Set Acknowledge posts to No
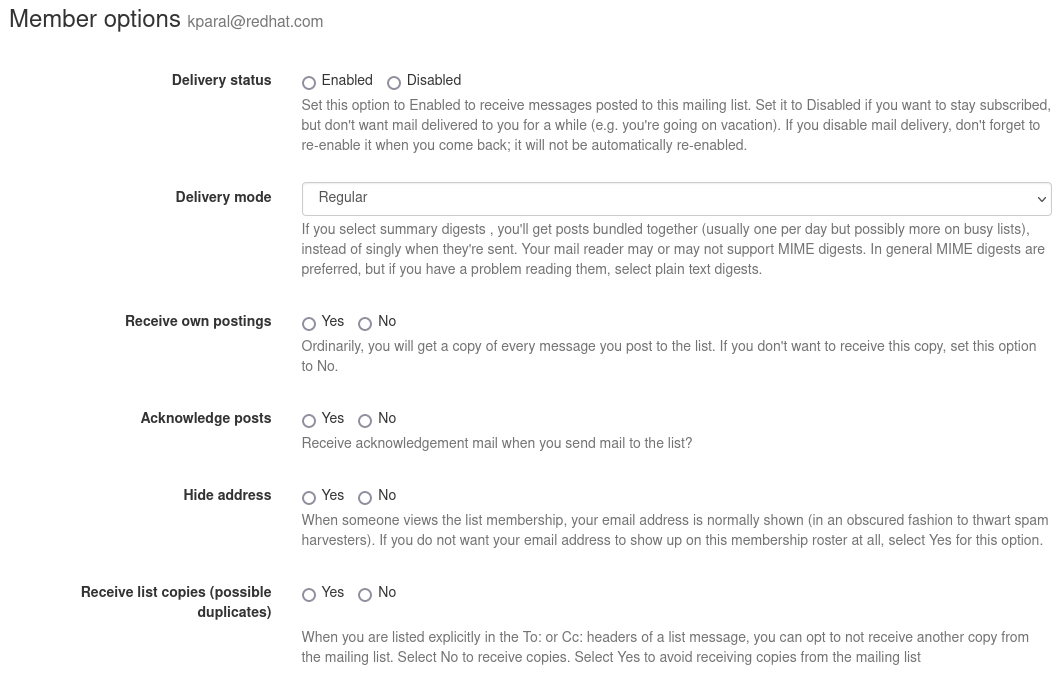This screenshot has width=1061, height=675. tap(365, 421)
